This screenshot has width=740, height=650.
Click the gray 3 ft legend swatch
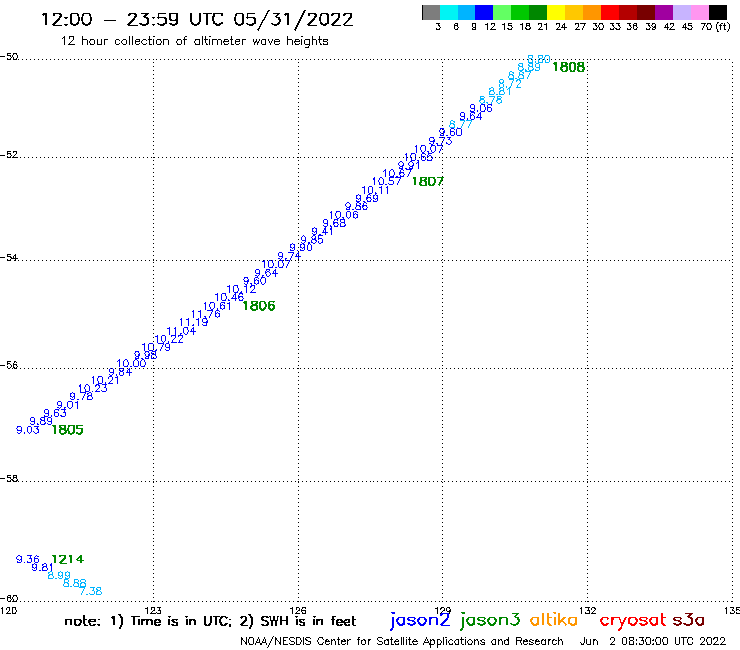coord(431,12)
